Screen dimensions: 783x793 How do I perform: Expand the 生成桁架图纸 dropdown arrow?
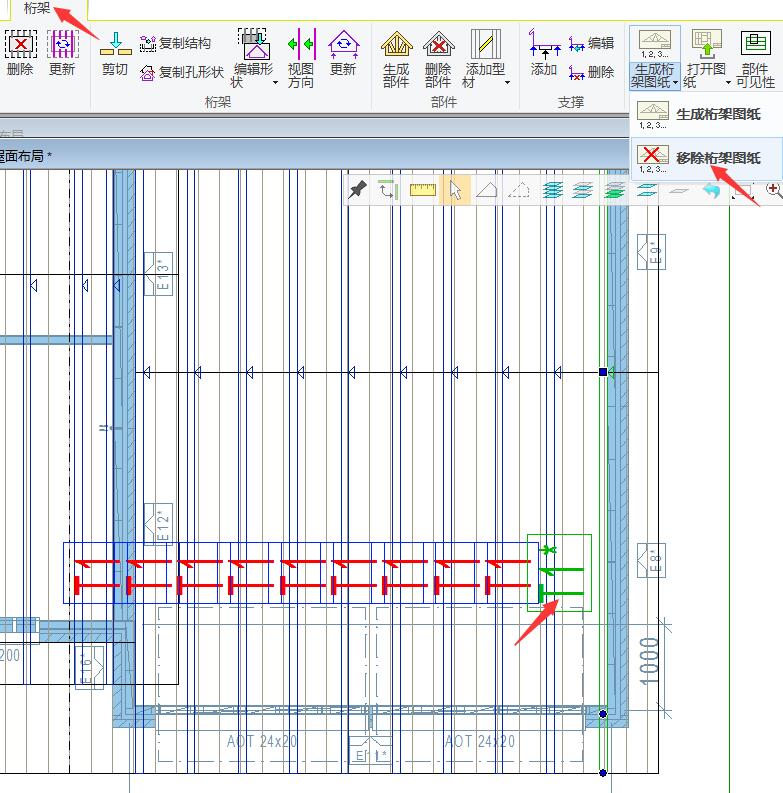pyautogui.click(x=675, y=82)
